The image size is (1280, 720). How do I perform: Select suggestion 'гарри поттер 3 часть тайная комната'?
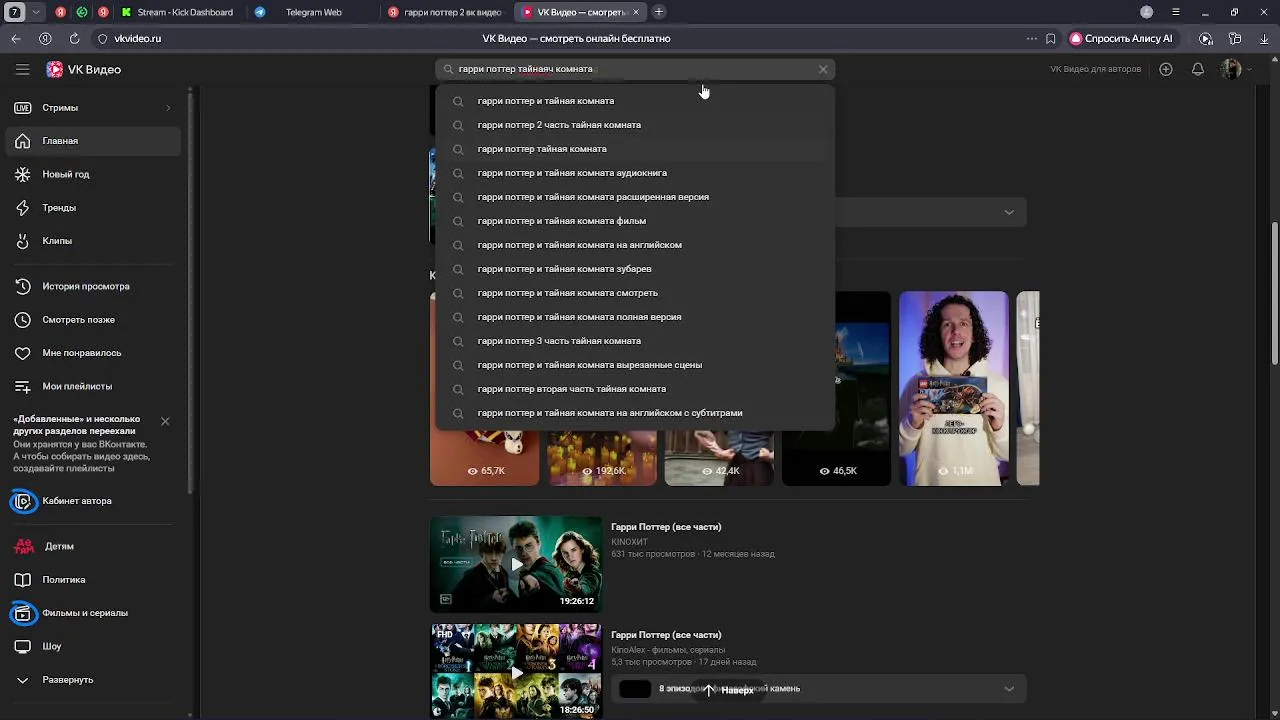tap(634, 341)
